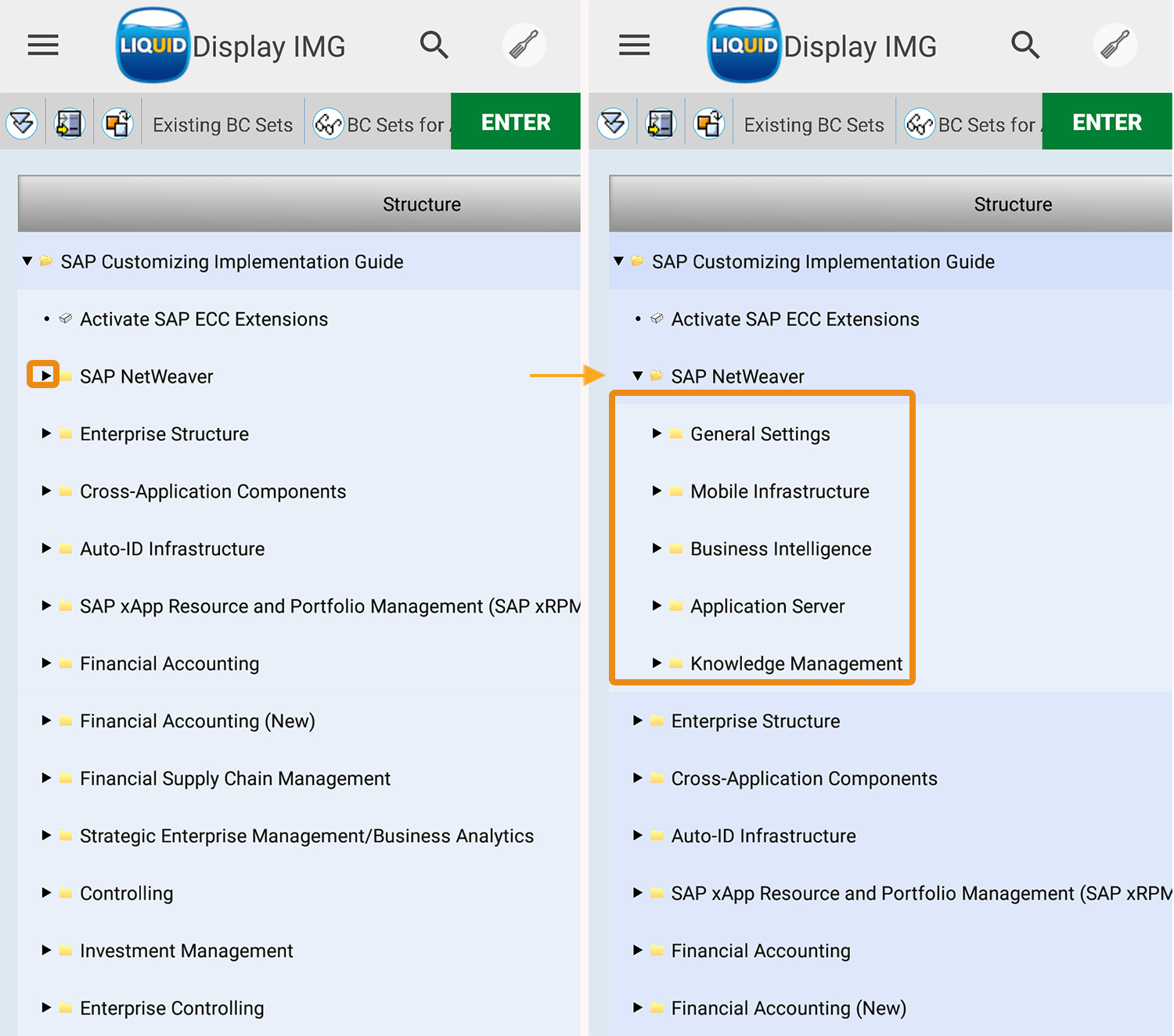Click the Activate SAP ECC Extensions icon in the right panel
This screenshot has height=1036, width=1174.
657,318
